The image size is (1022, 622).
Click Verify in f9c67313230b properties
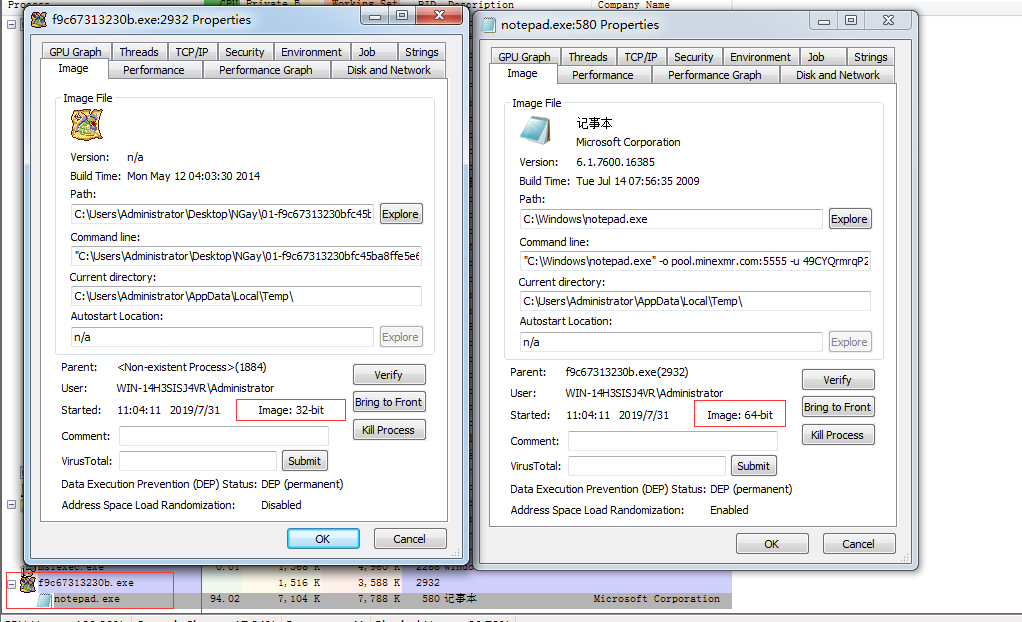coord(389,375)
